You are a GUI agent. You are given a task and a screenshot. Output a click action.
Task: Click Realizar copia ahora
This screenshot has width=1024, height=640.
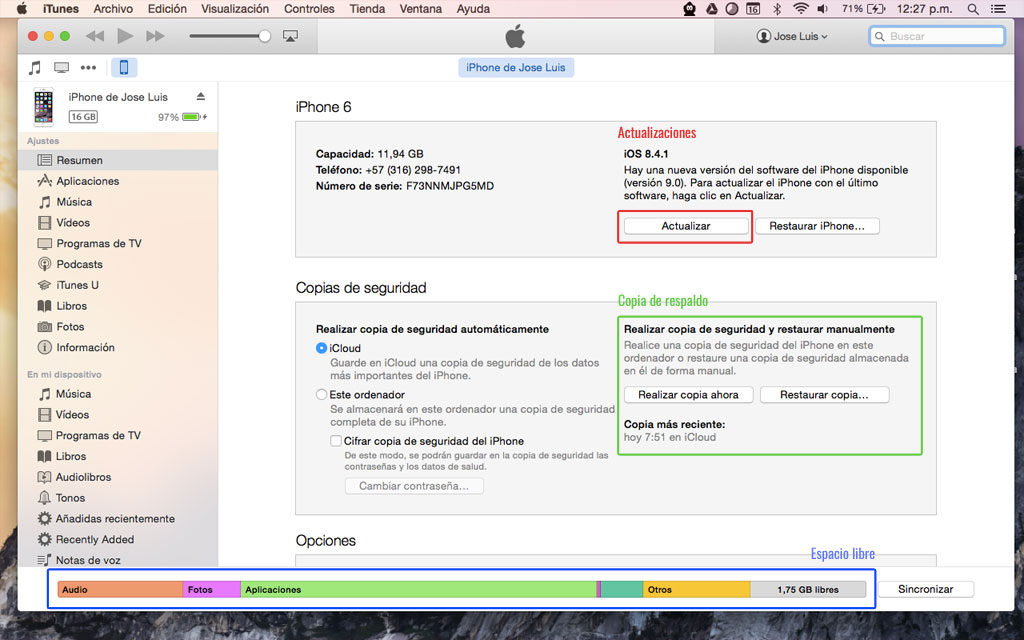[688, 394]
